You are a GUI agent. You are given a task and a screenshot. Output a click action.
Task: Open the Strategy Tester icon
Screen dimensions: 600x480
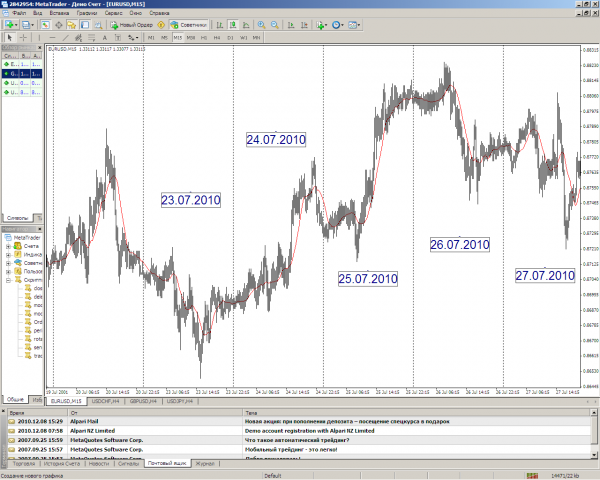point(98,25)
